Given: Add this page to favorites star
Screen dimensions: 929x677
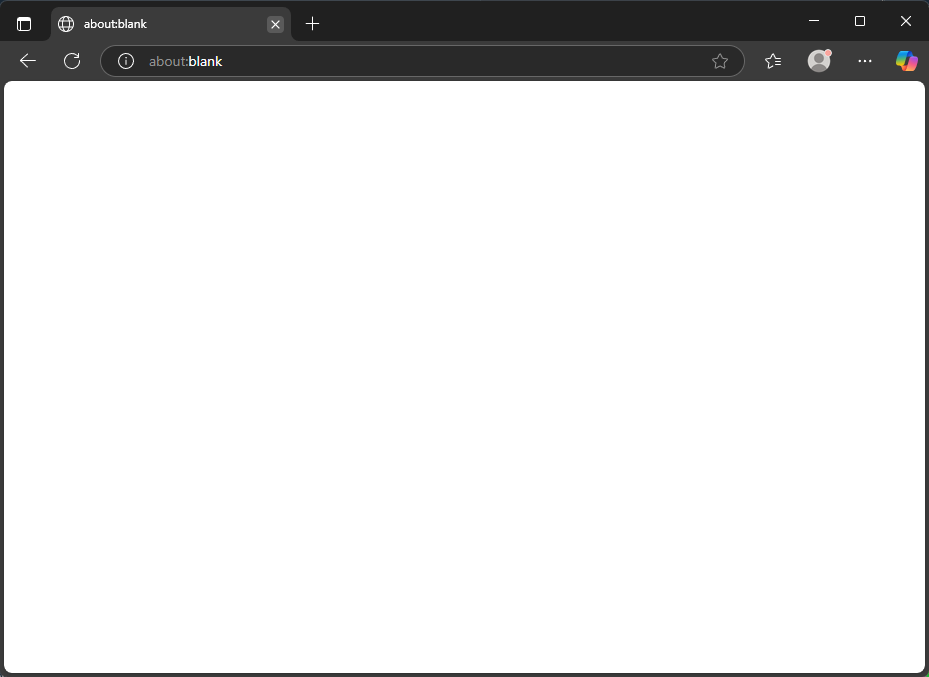Looking at the screenshot, I should [x=720, y=61].
